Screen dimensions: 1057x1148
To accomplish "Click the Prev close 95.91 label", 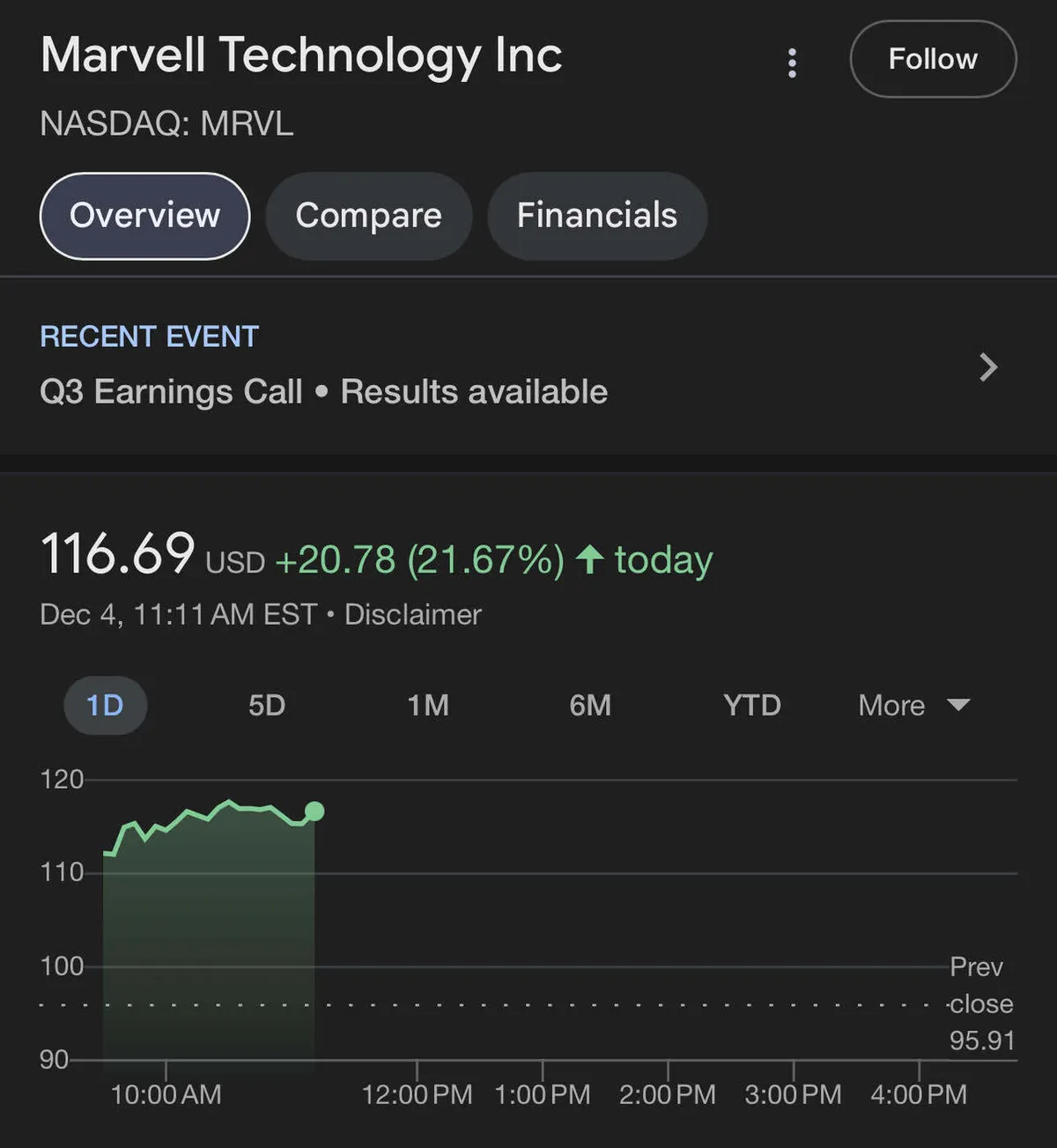I will click(980, 1004).
